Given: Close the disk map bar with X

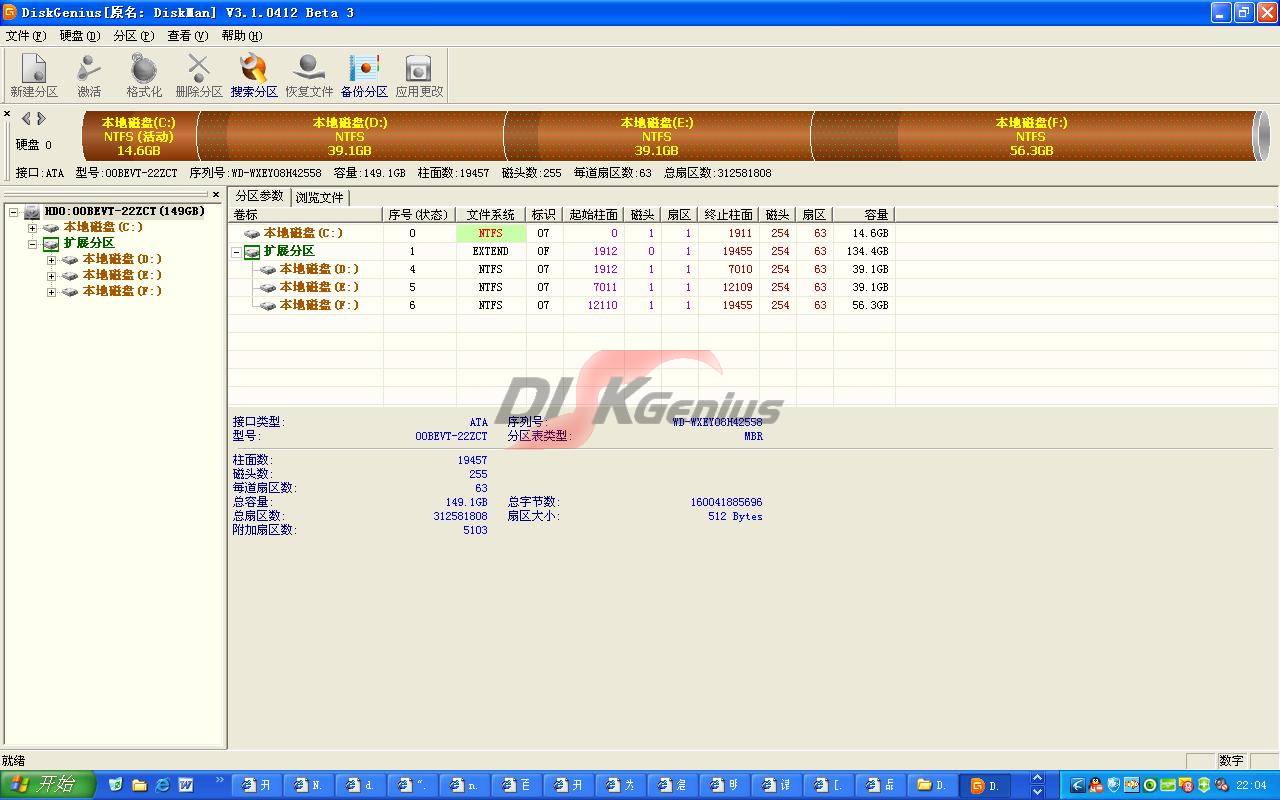Looking at the screenshot, I should click(x=6, y=114).
